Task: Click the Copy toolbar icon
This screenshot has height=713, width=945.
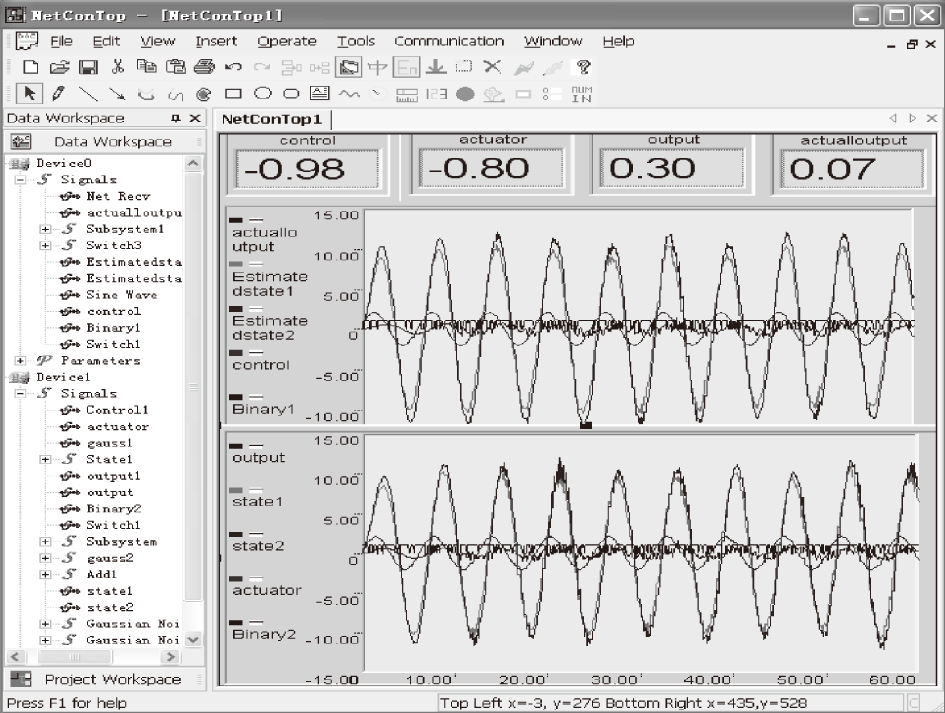Action: 146,66
